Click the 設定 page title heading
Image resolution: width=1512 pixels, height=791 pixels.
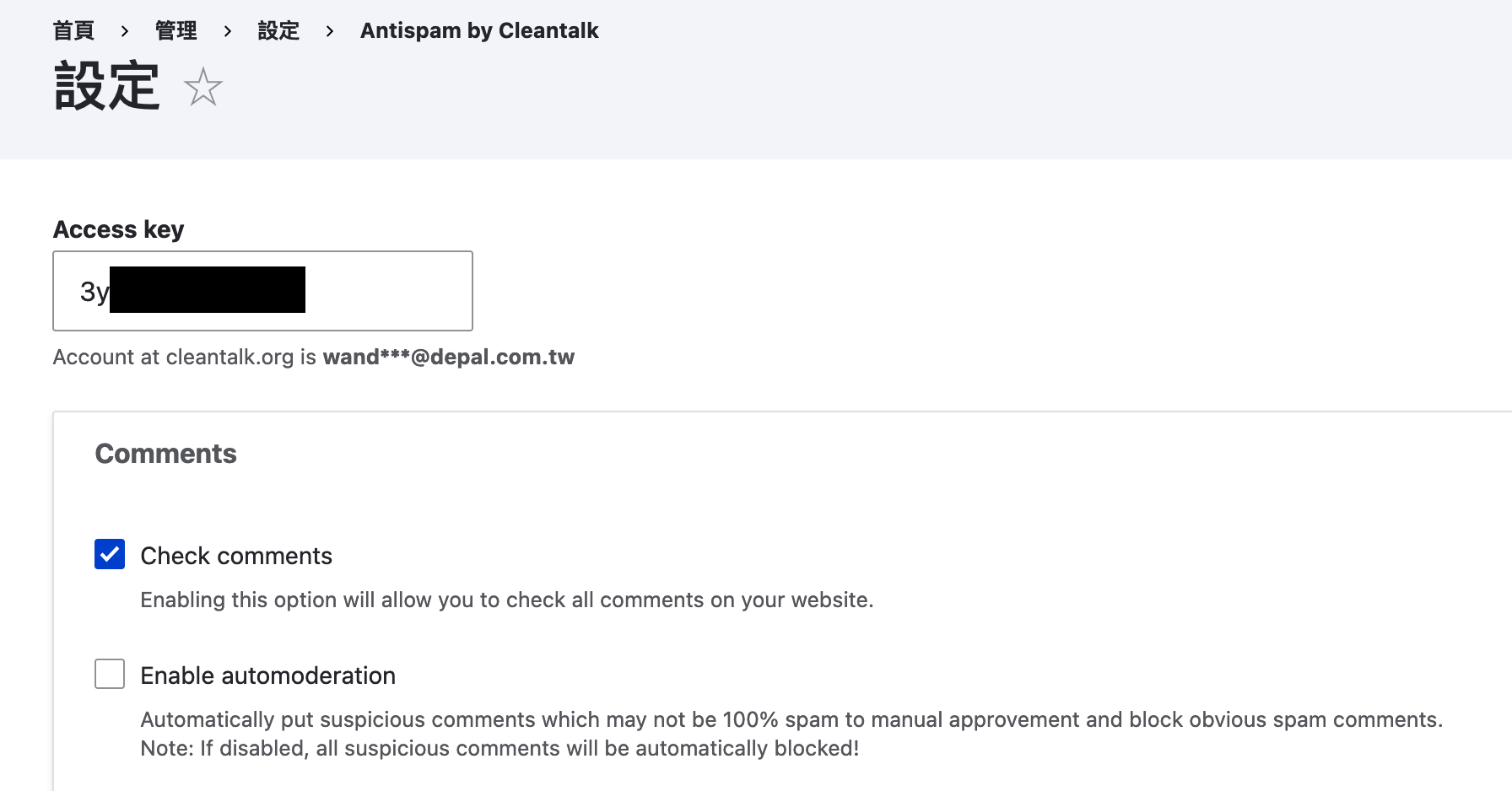tap(107, 86)
